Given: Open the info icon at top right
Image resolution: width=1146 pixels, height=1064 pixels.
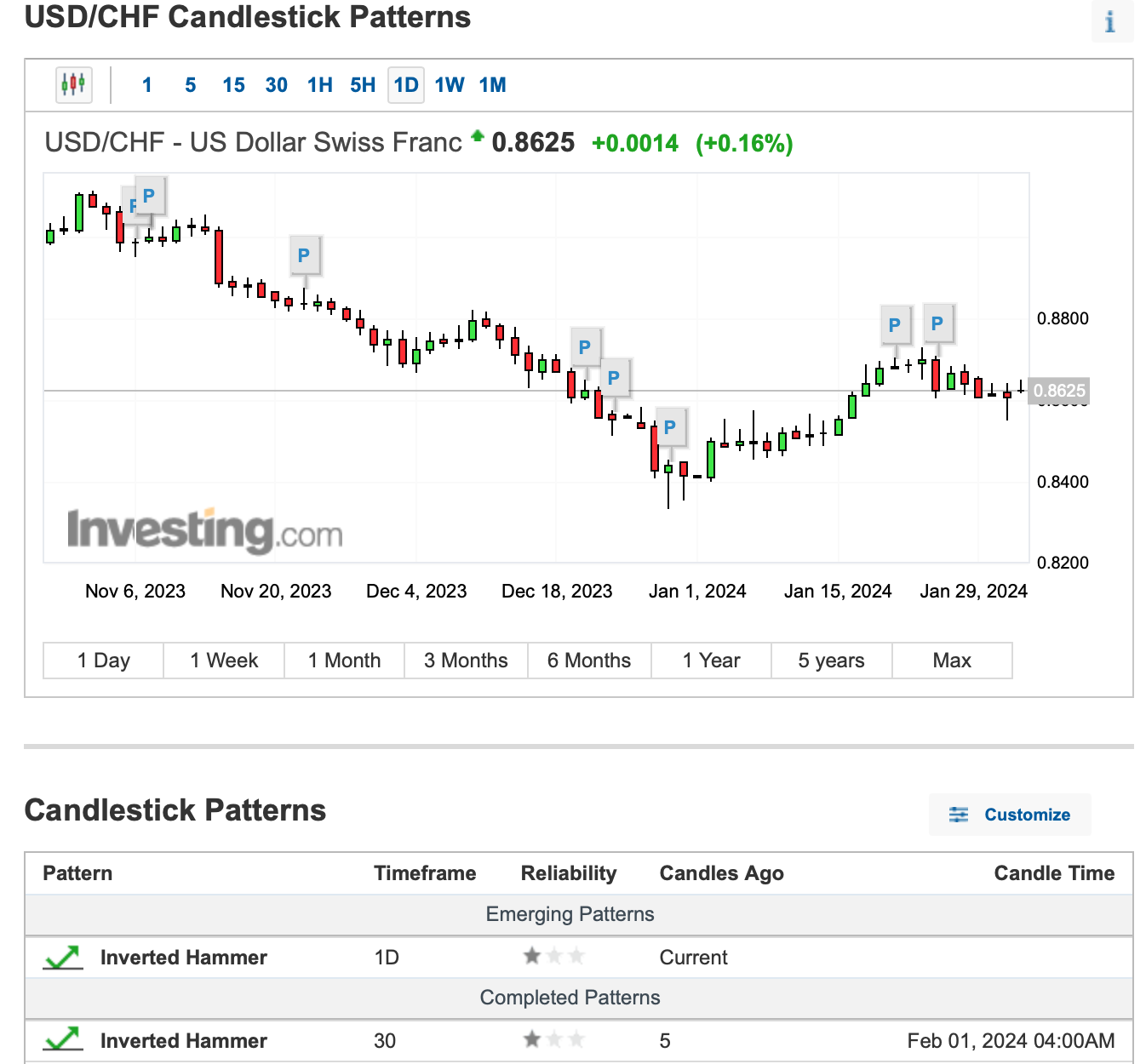Looking at the screenshot, I should click(1110, 21).
